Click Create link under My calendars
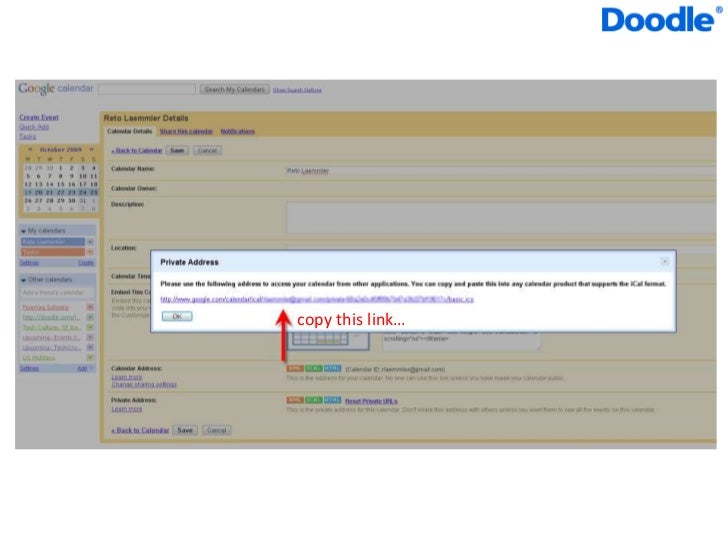Viewport: 728px width, 546px height. 86,263
